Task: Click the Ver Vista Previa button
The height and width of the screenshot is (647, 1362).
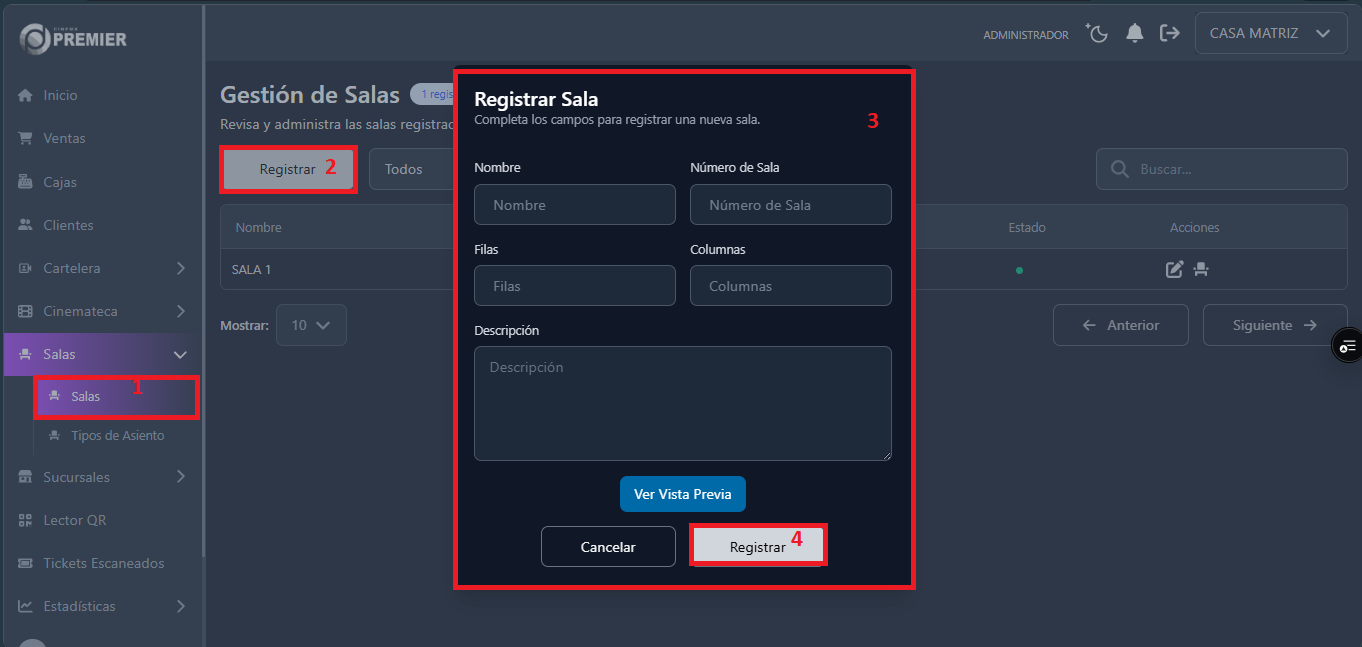Action: coord(682,494)
